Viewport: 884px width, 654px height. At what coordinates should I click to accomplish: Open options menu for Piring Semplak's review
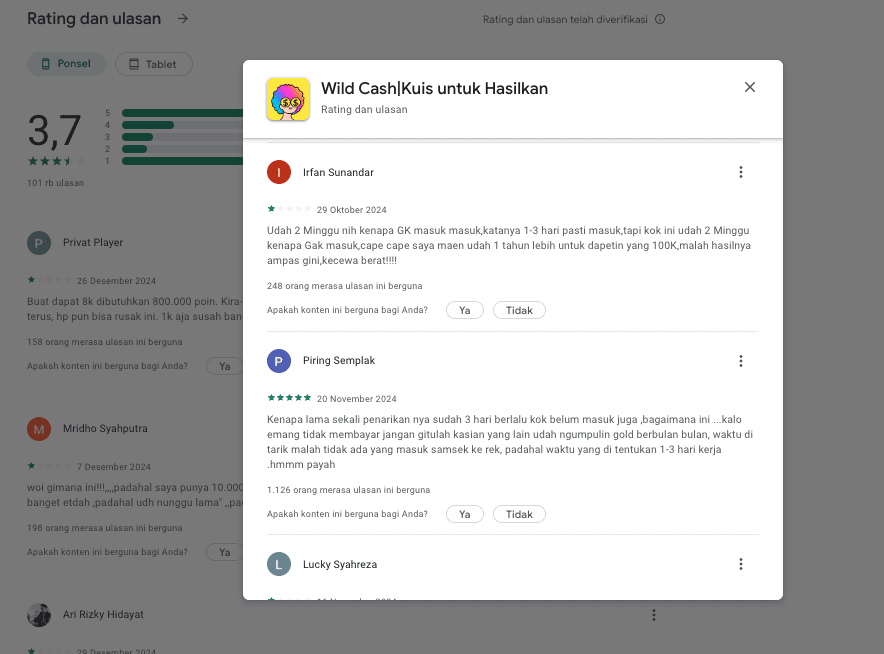coord(741,361)
